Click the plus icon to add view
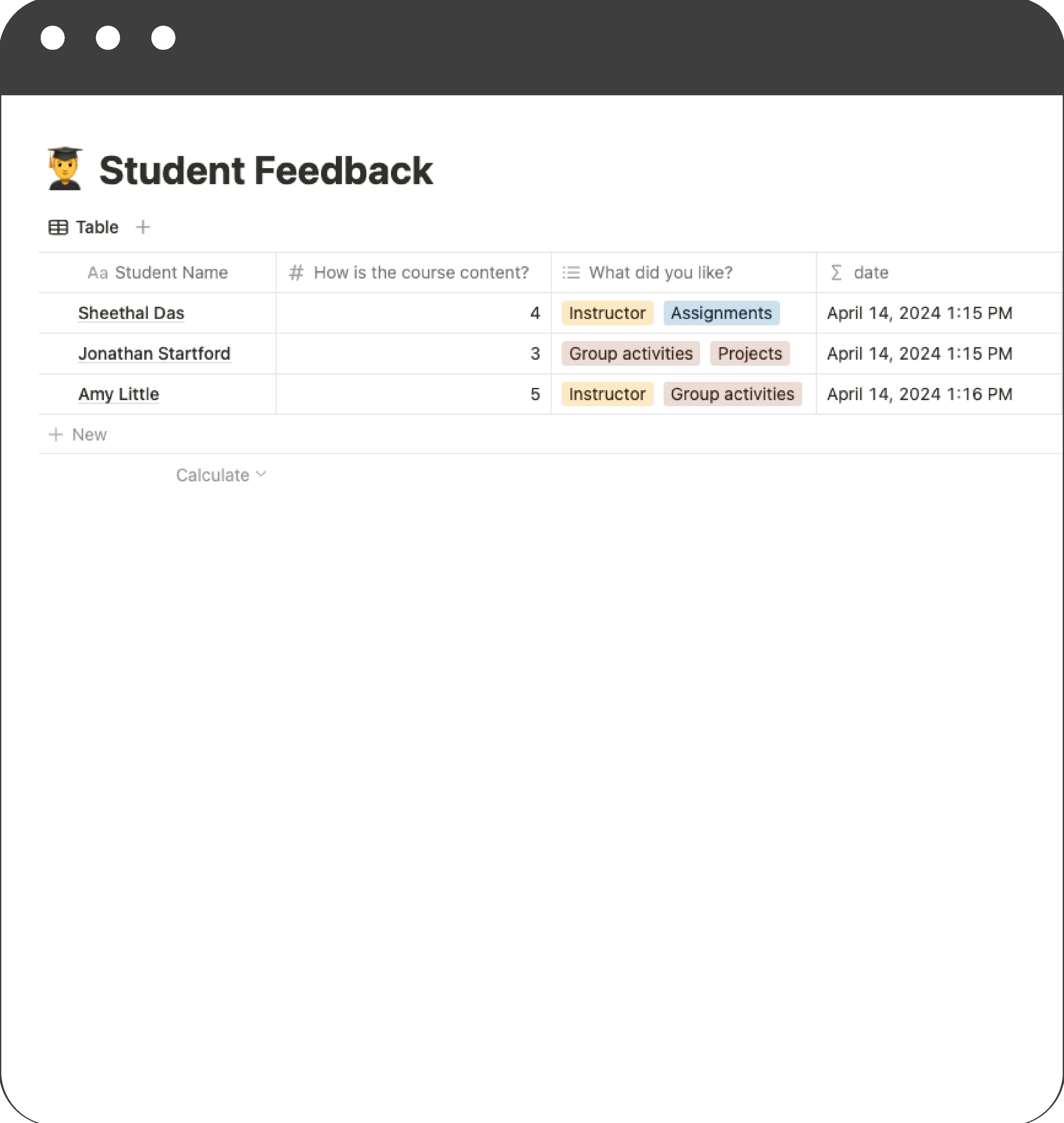The image size is (1064, 1123). (143, 227)
